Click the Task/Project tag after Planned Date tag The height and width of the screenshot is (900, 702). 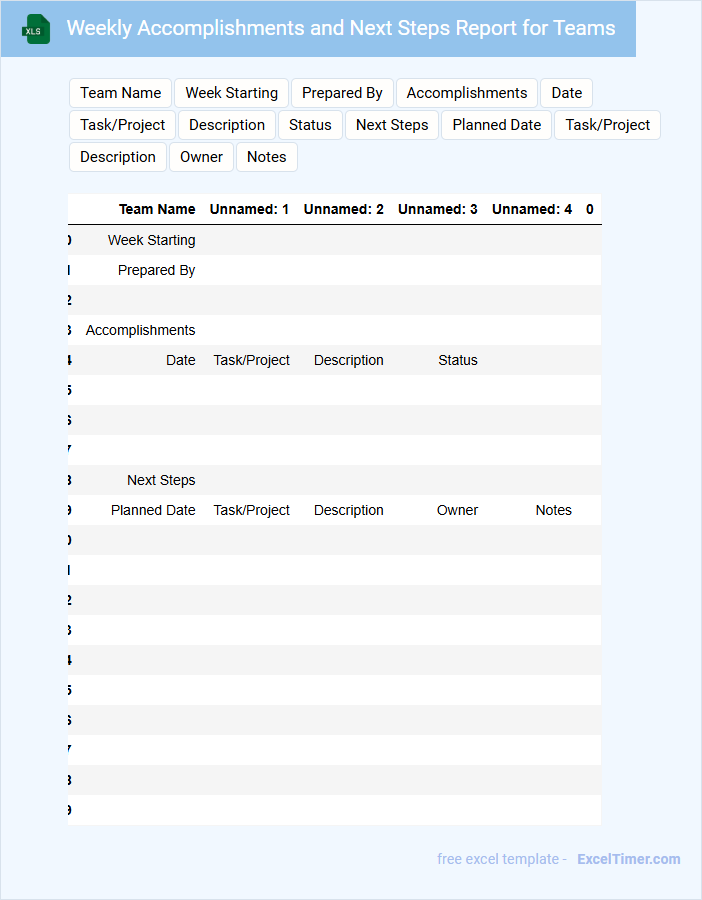coord(607,125)
